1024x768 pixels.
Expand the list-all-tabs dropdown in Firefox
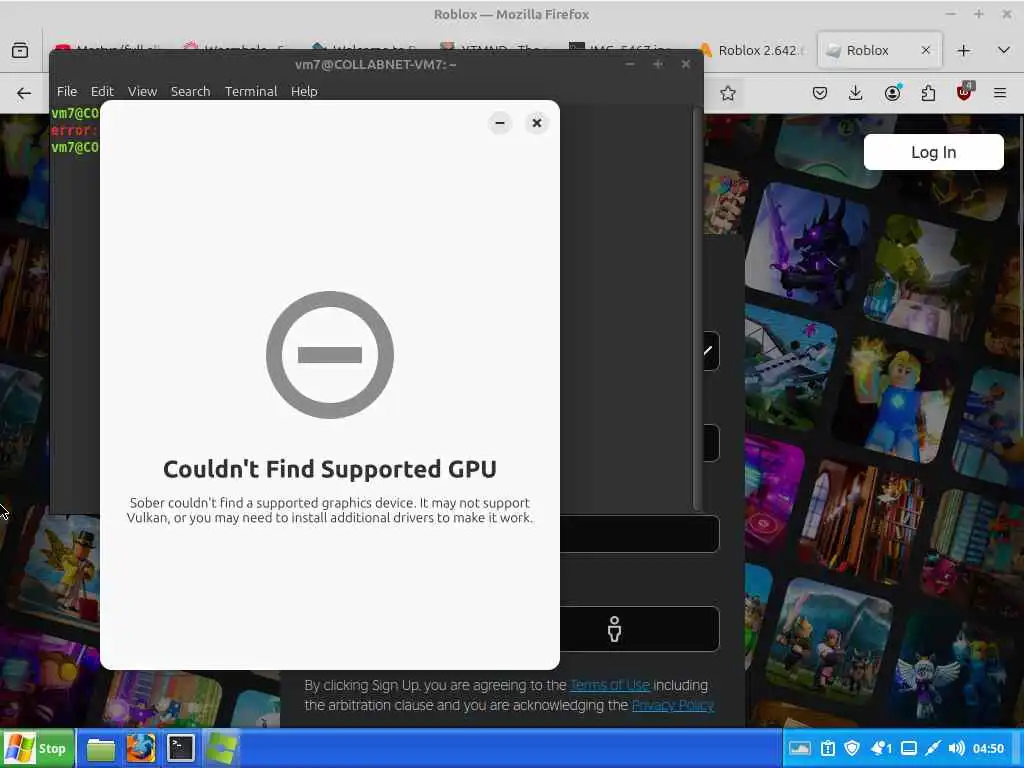coord(1004,50)
